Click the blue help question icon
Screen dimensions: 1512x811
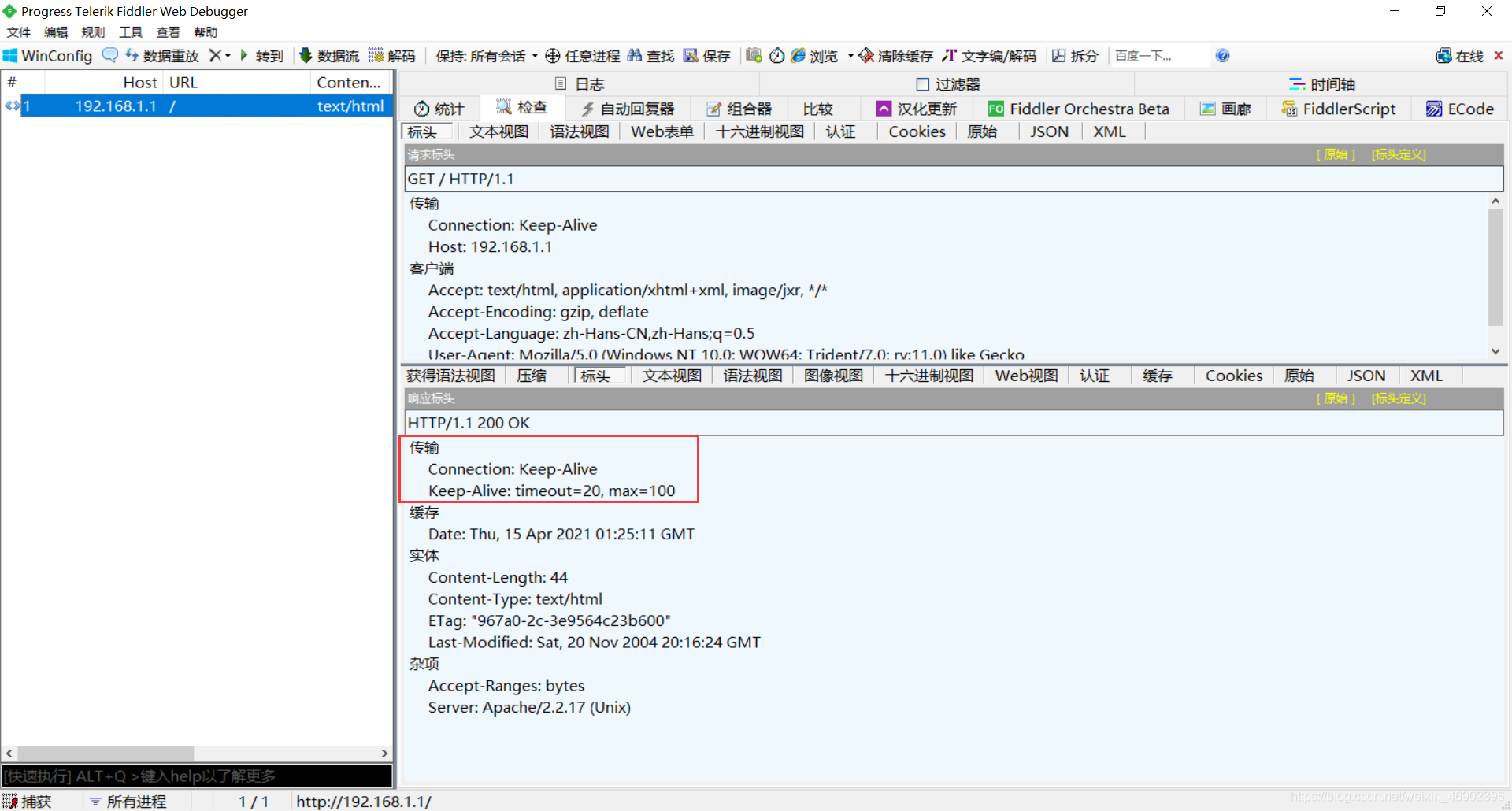[1222, 55]
